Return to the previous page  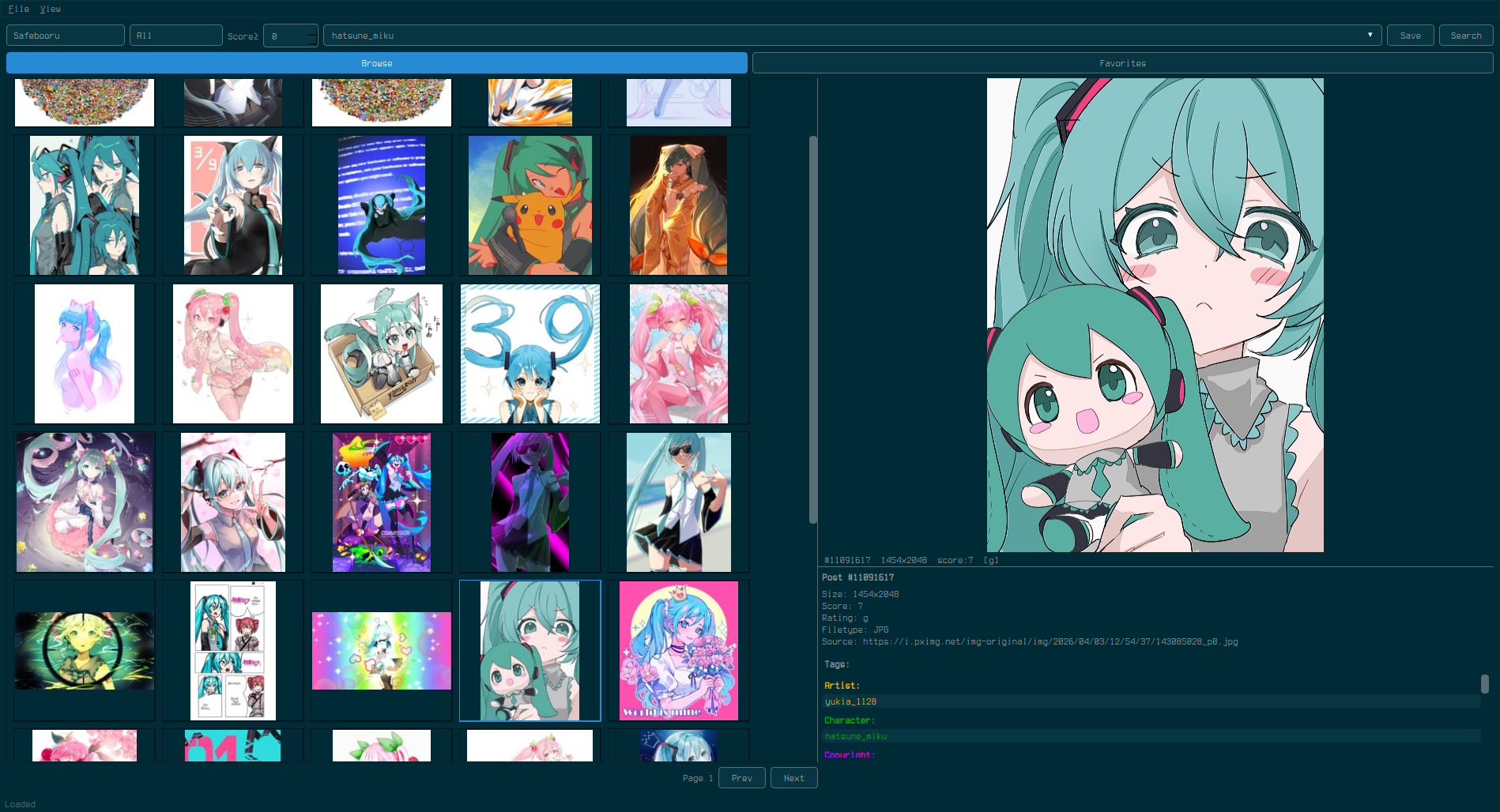(x=741, y=778)
